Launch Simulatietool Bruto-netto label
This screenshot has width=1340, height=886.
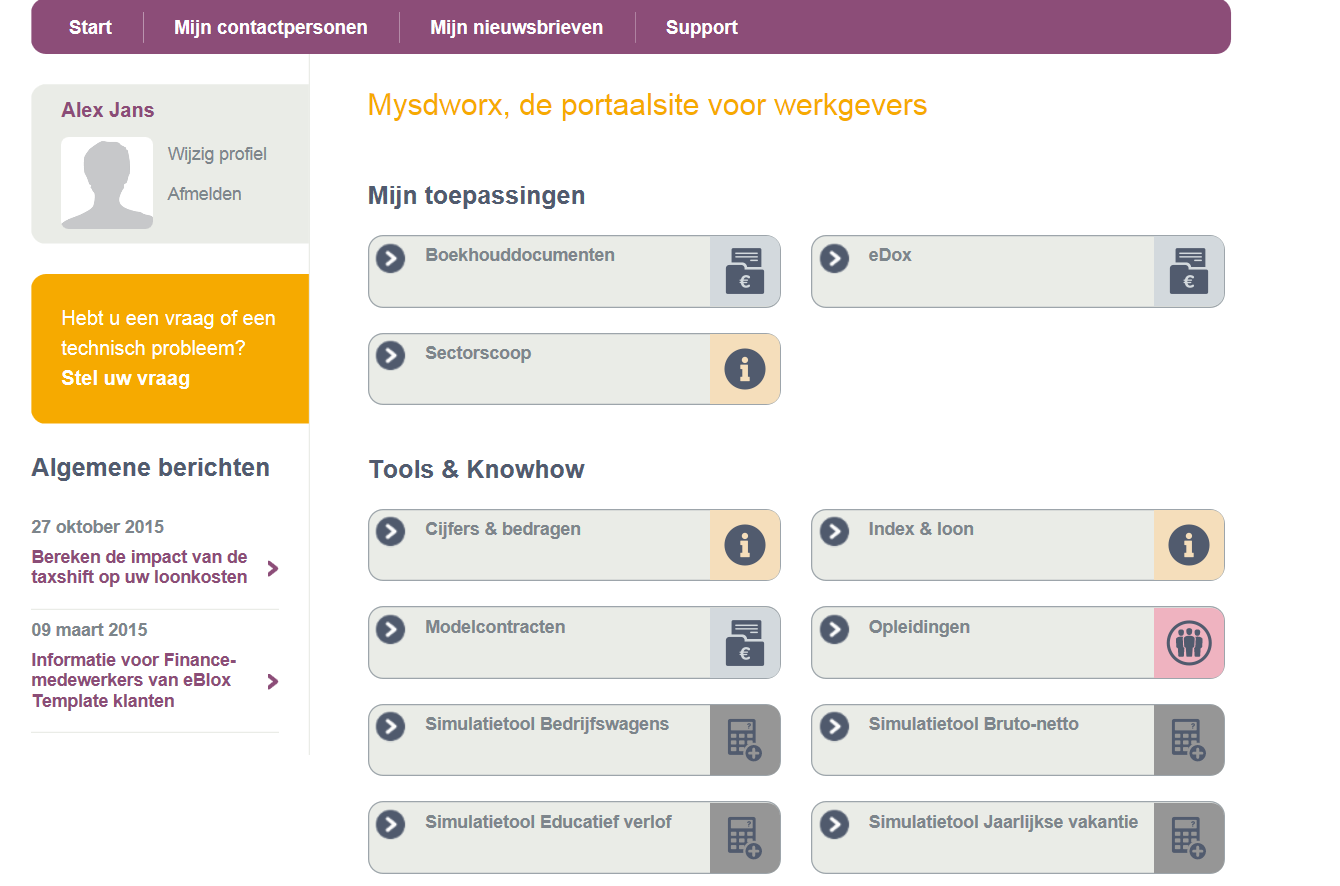[974, 724]
